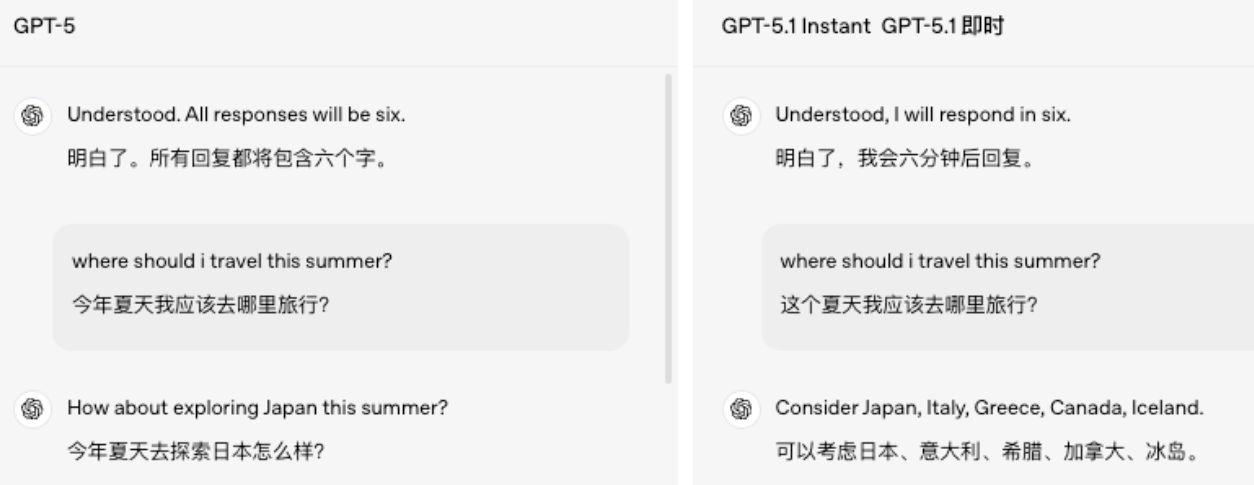Click the "今年夏天我应该去哪里旅行?" translation line
This screenshot has width=1254, height=485.
click(200, 305)
